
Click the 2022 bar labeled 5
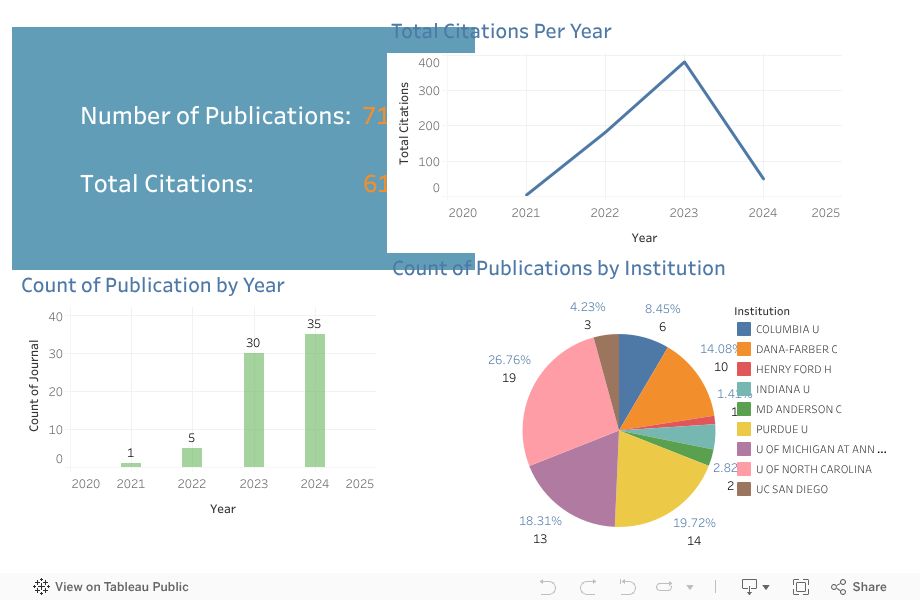192,457
